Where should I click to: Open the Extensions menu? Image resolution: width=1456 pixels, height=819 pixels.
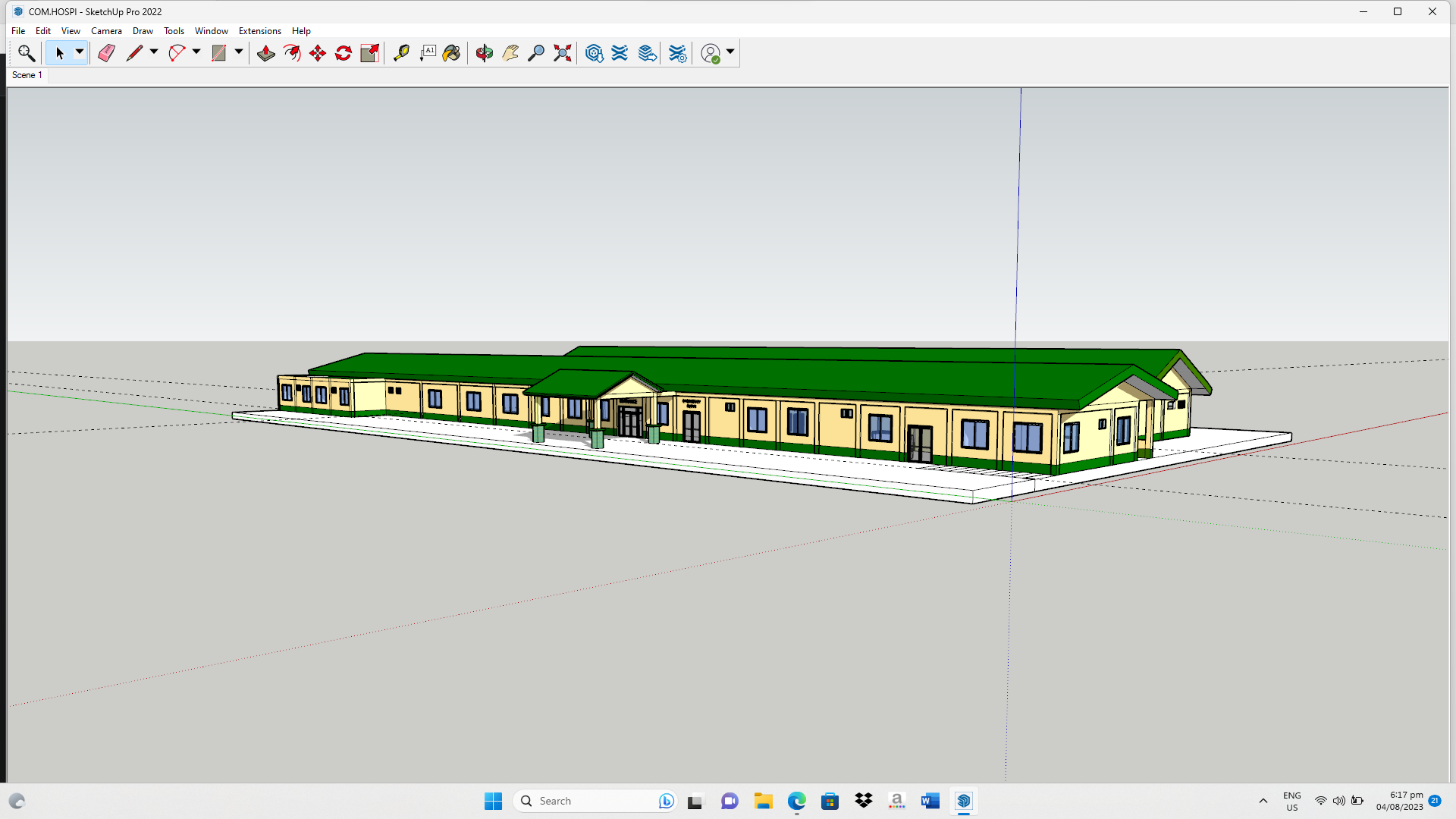pyautogui.click(x=259, y=31)
